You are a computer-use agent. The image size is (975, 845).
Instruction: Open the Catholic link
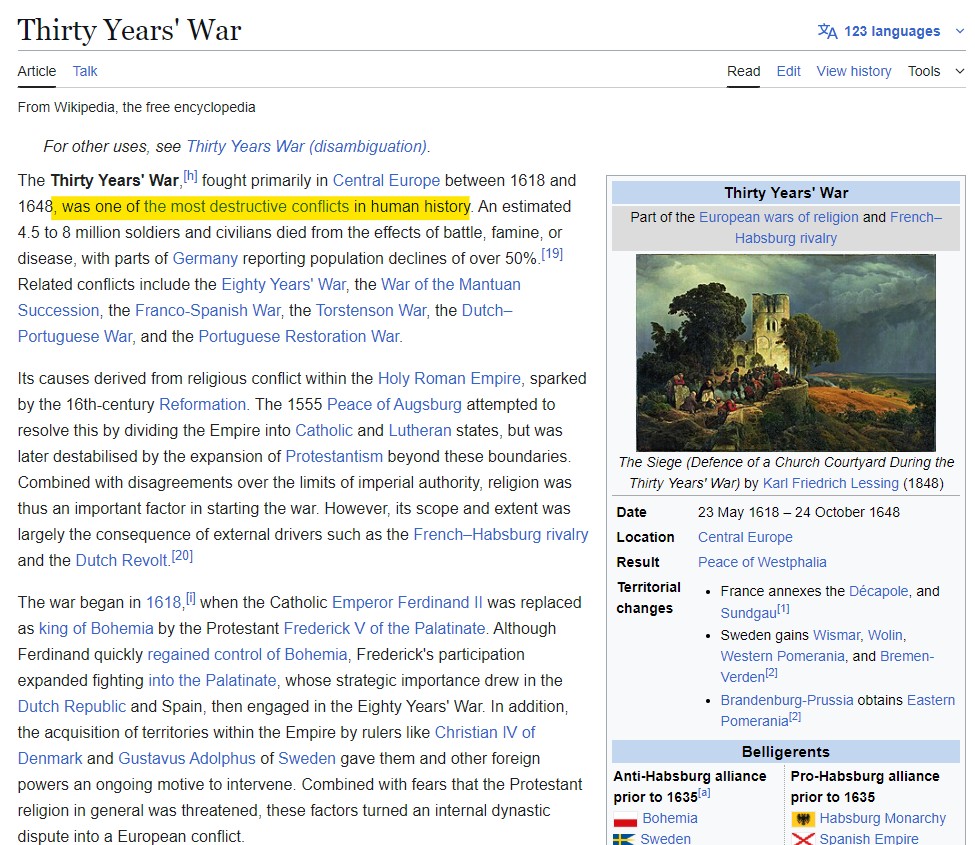click(324, 430)
